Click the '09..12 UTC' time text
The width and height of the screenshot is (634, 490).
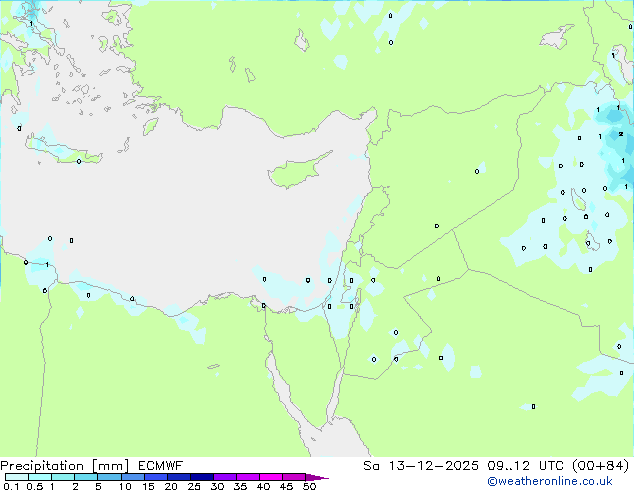click(528, 466)
